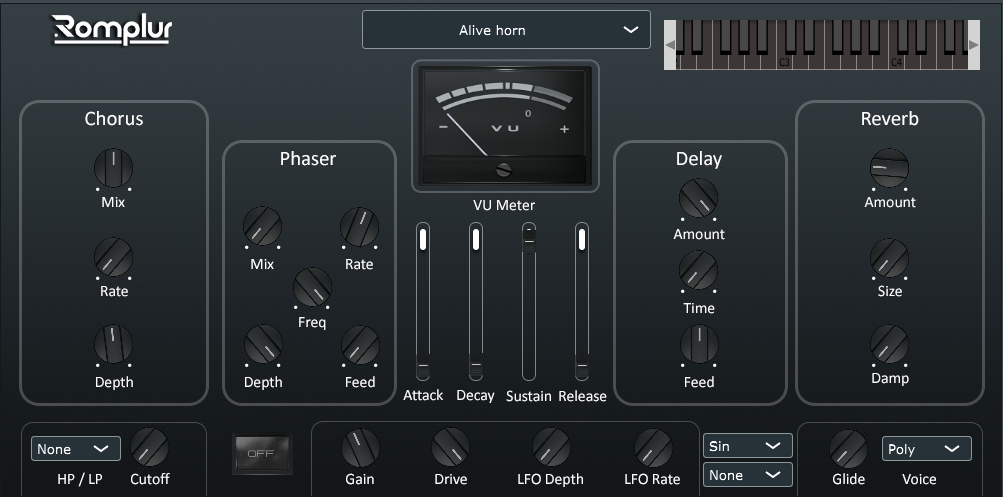1003x497 pixels.
Task: Shift keyboard right with the right arrow
Action: (x=974, y=45)
